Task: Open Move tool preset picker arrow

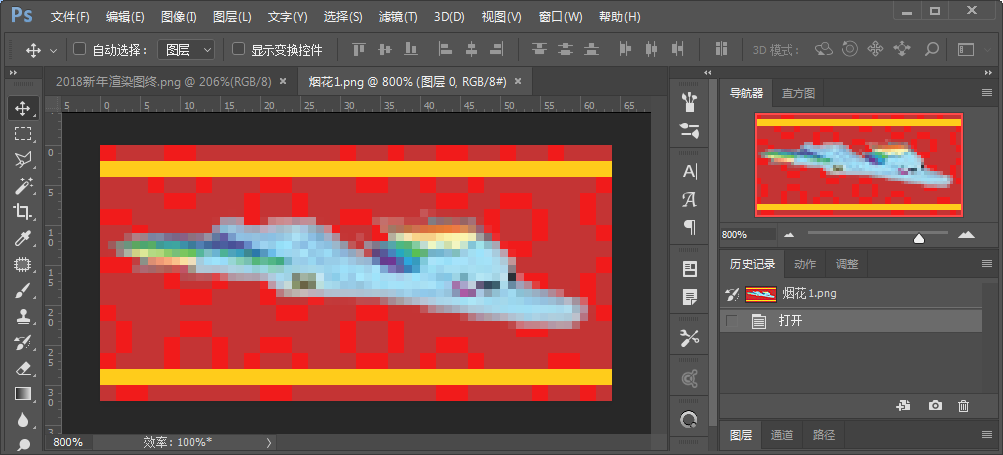Action: 53,50
